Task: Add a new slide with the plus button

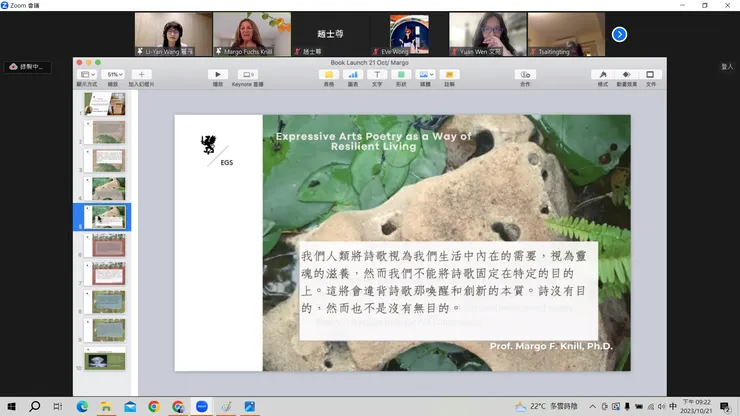Action: point(141,75)
